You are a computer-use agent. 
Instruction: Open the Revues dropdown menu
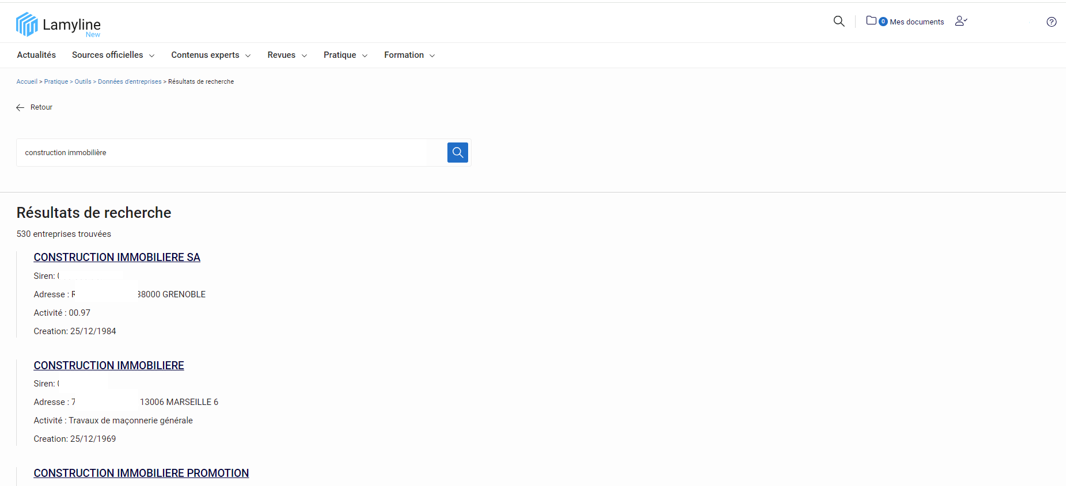[286, 55]
